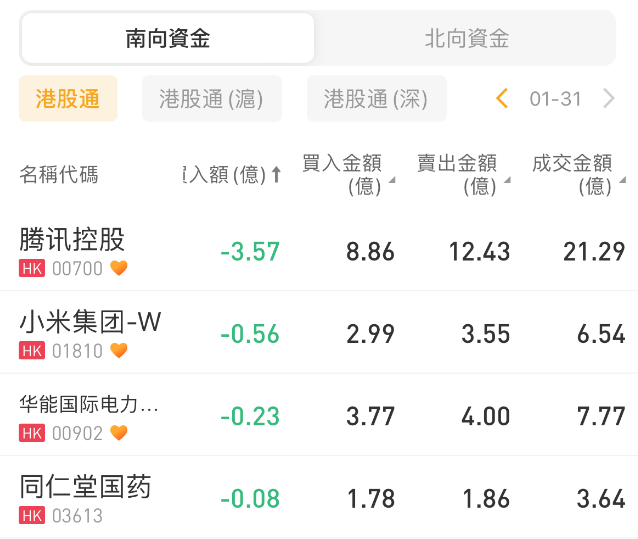Image resolution: width=638 pixels, height=539 pixels.
Task: Select the -3.57 net buy value
Action: pyautogui.click(x=250, y=251)
